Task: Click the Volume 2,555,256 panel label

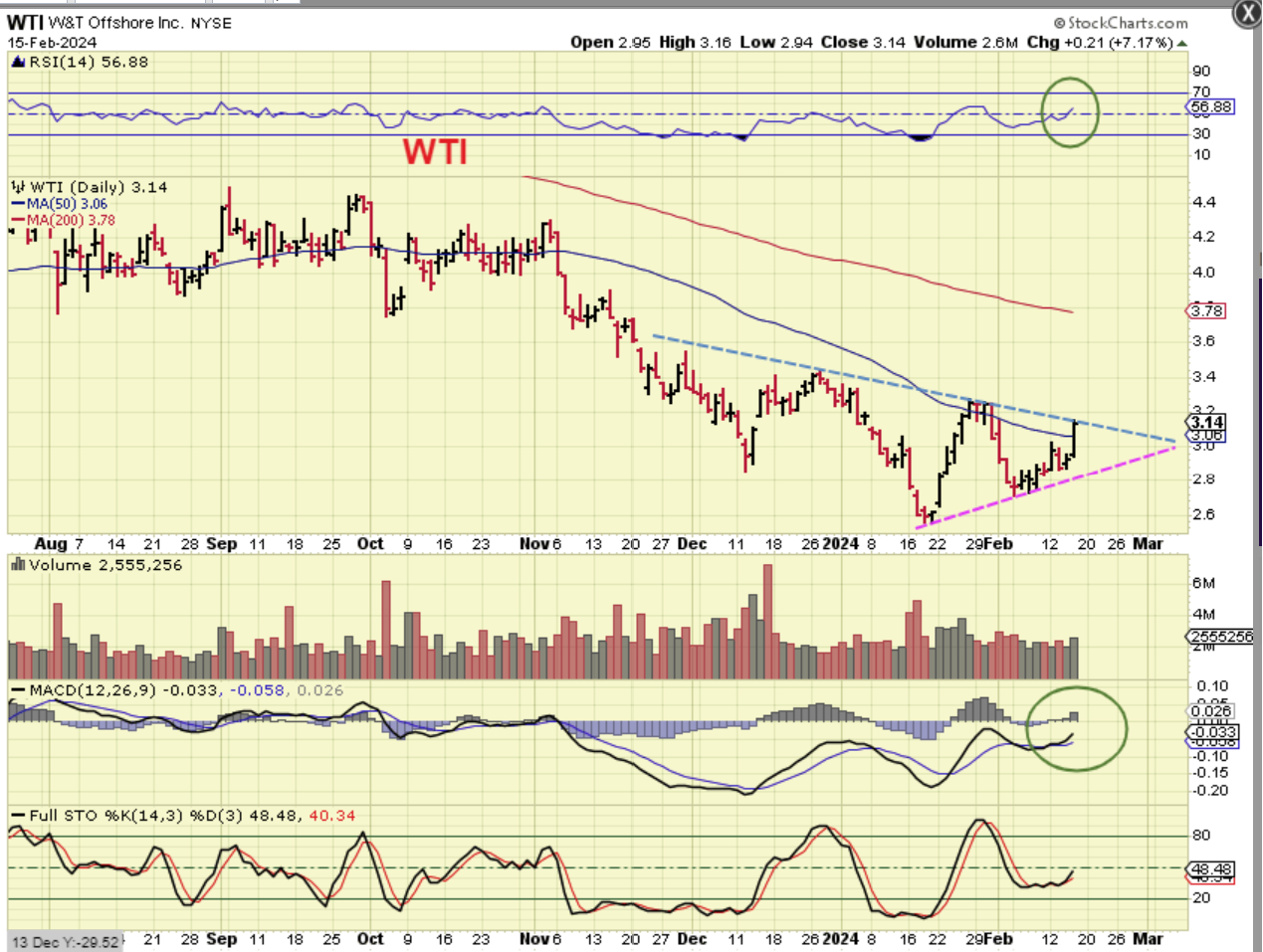Action: tap(105, 565)
